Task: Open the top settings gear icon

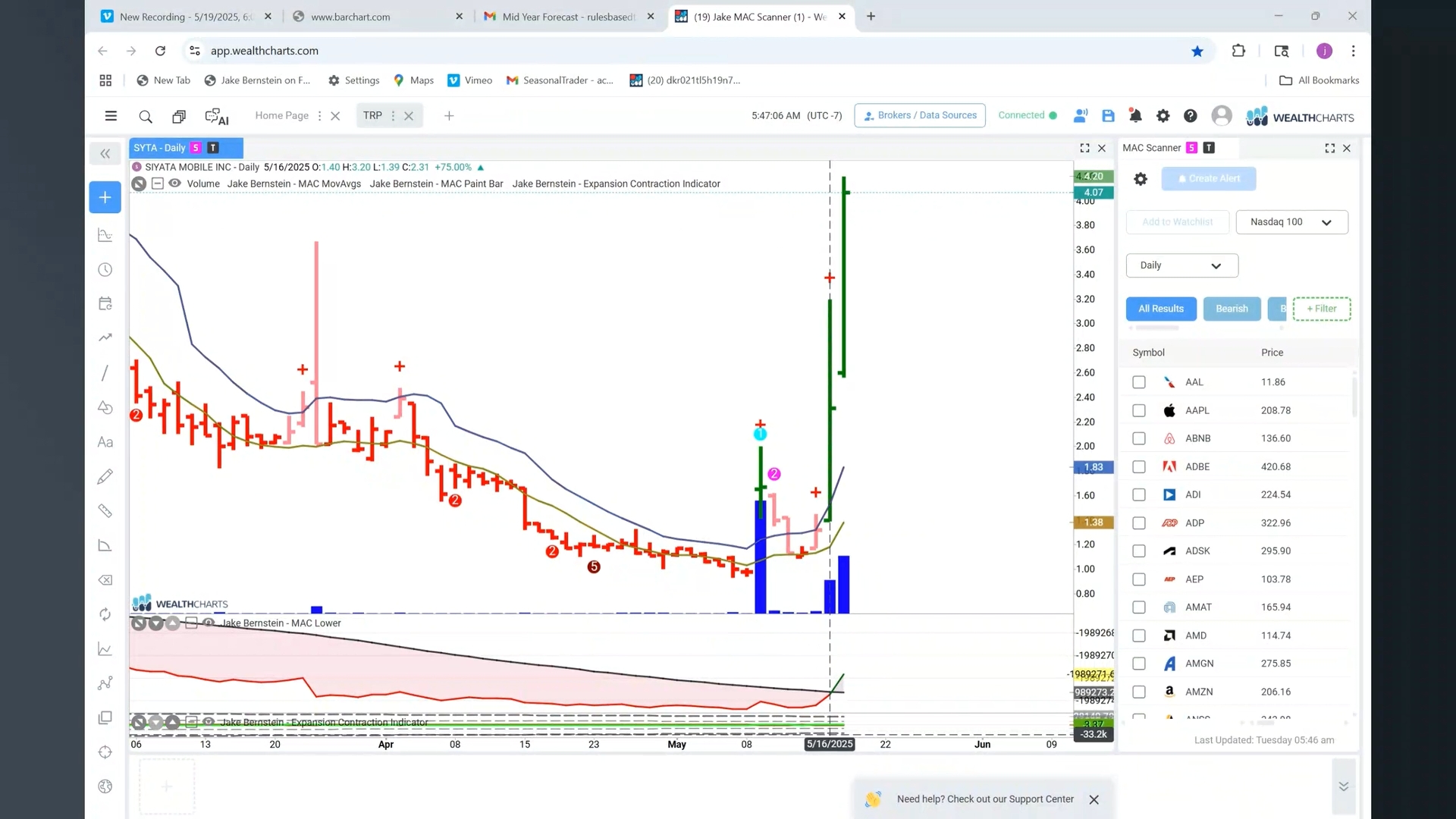Action: pyautogui.click(x=1163, y=116)
